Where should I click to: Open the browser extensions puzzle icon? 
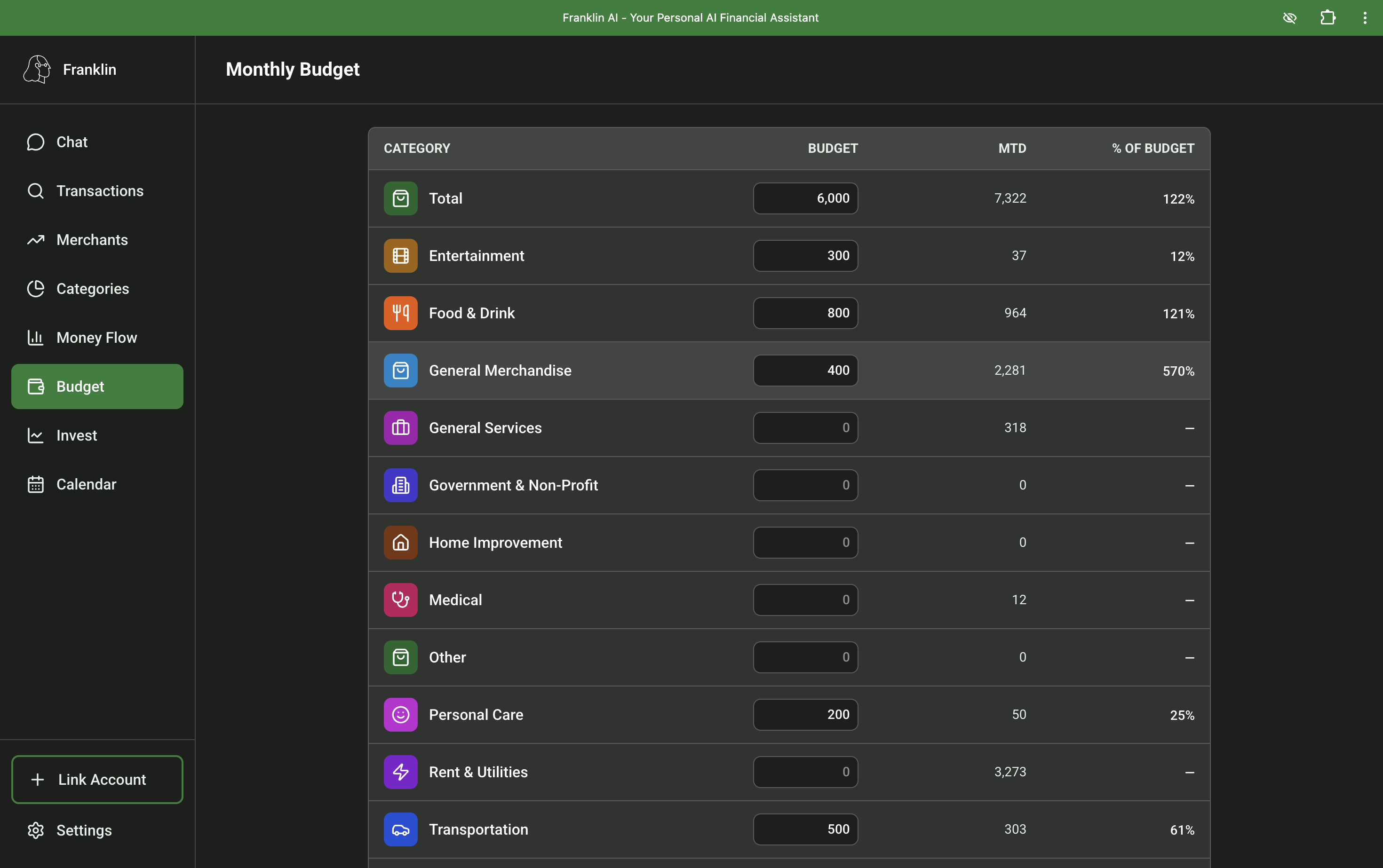coord(1327,18)
